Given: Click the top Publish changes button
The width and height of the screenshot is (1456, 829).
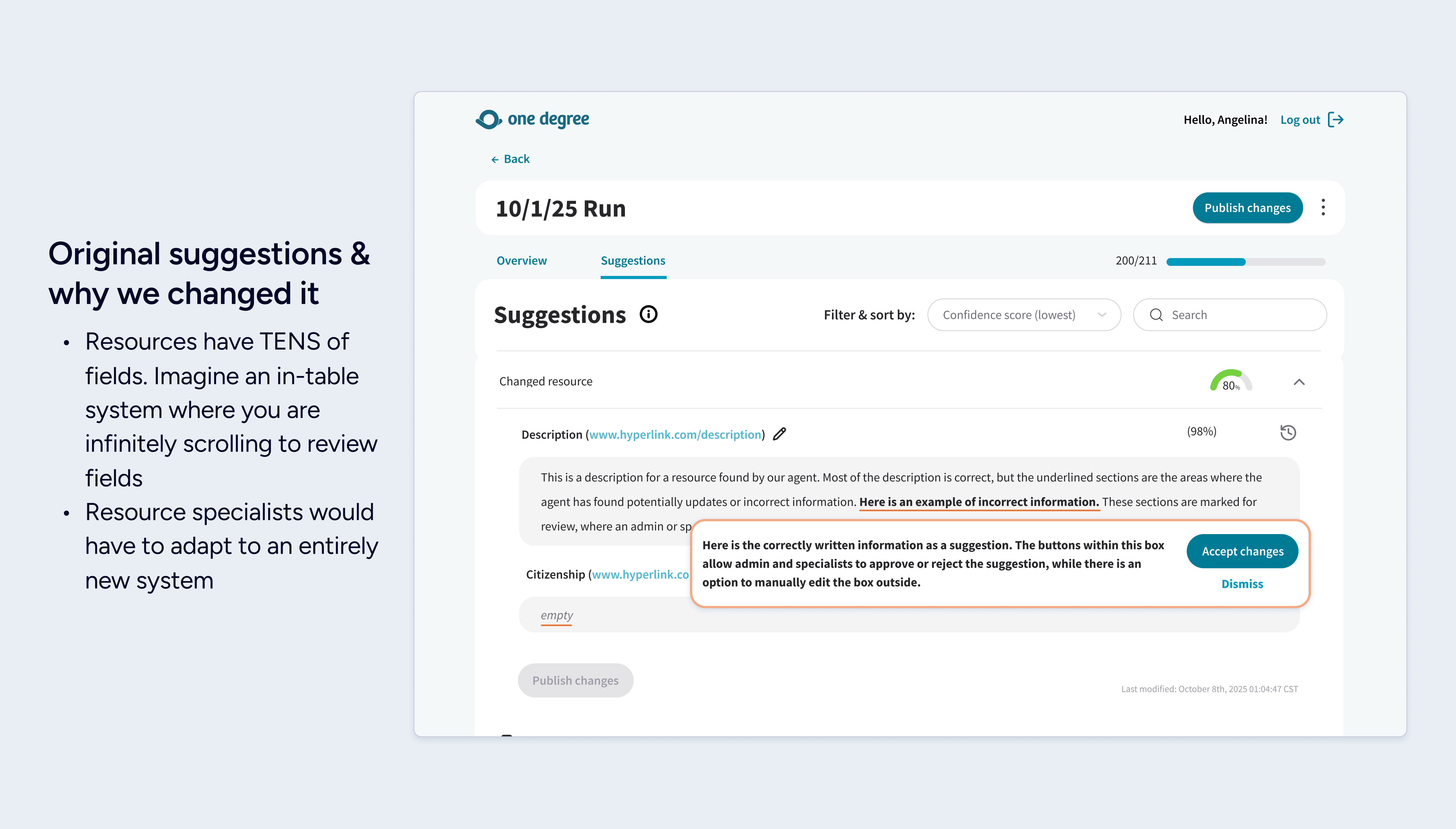Looking at the screenshot, I should point(1247,208).
